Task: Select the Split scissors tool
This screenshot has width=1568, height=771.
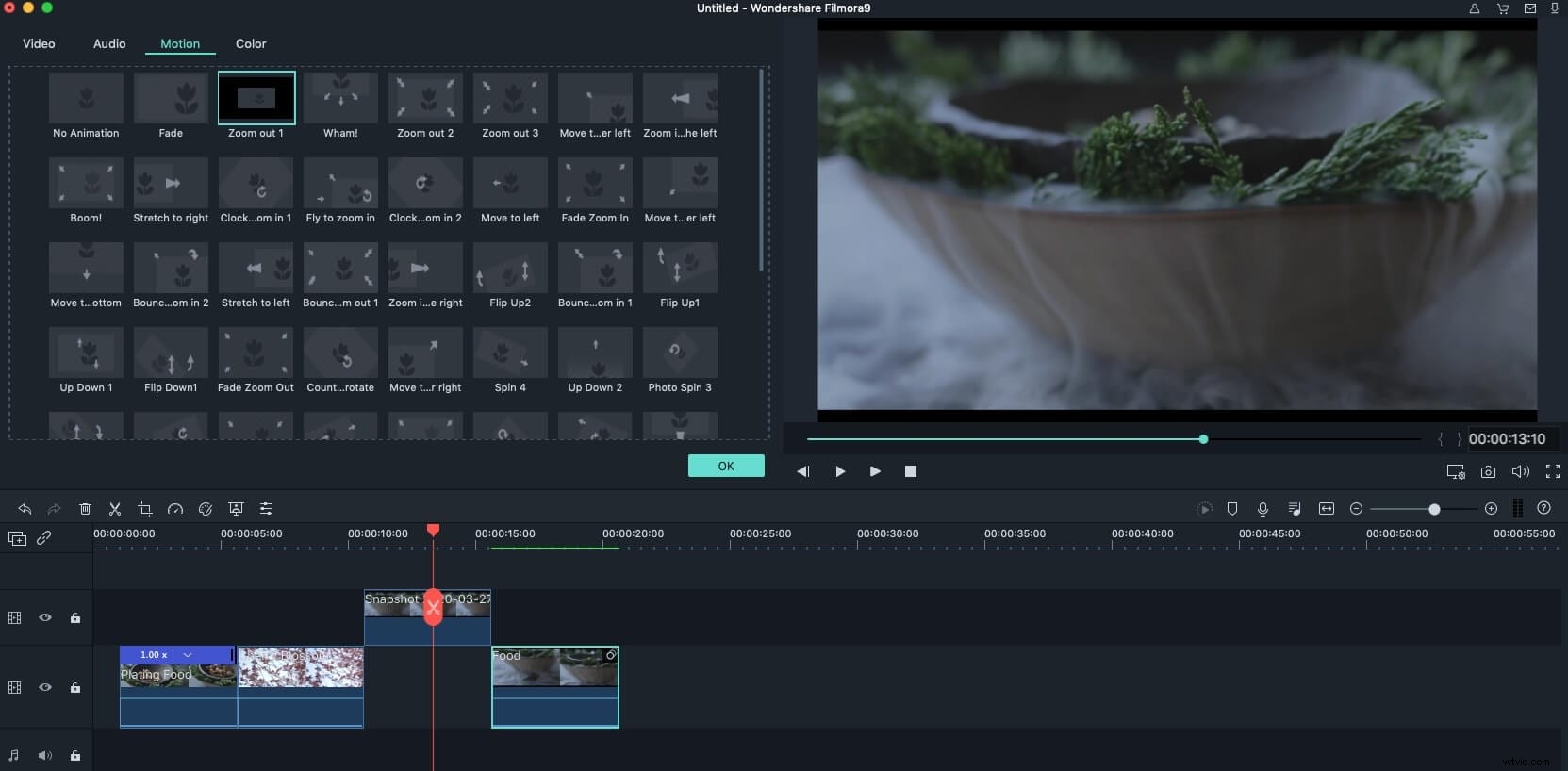Action: coord(115,509)
